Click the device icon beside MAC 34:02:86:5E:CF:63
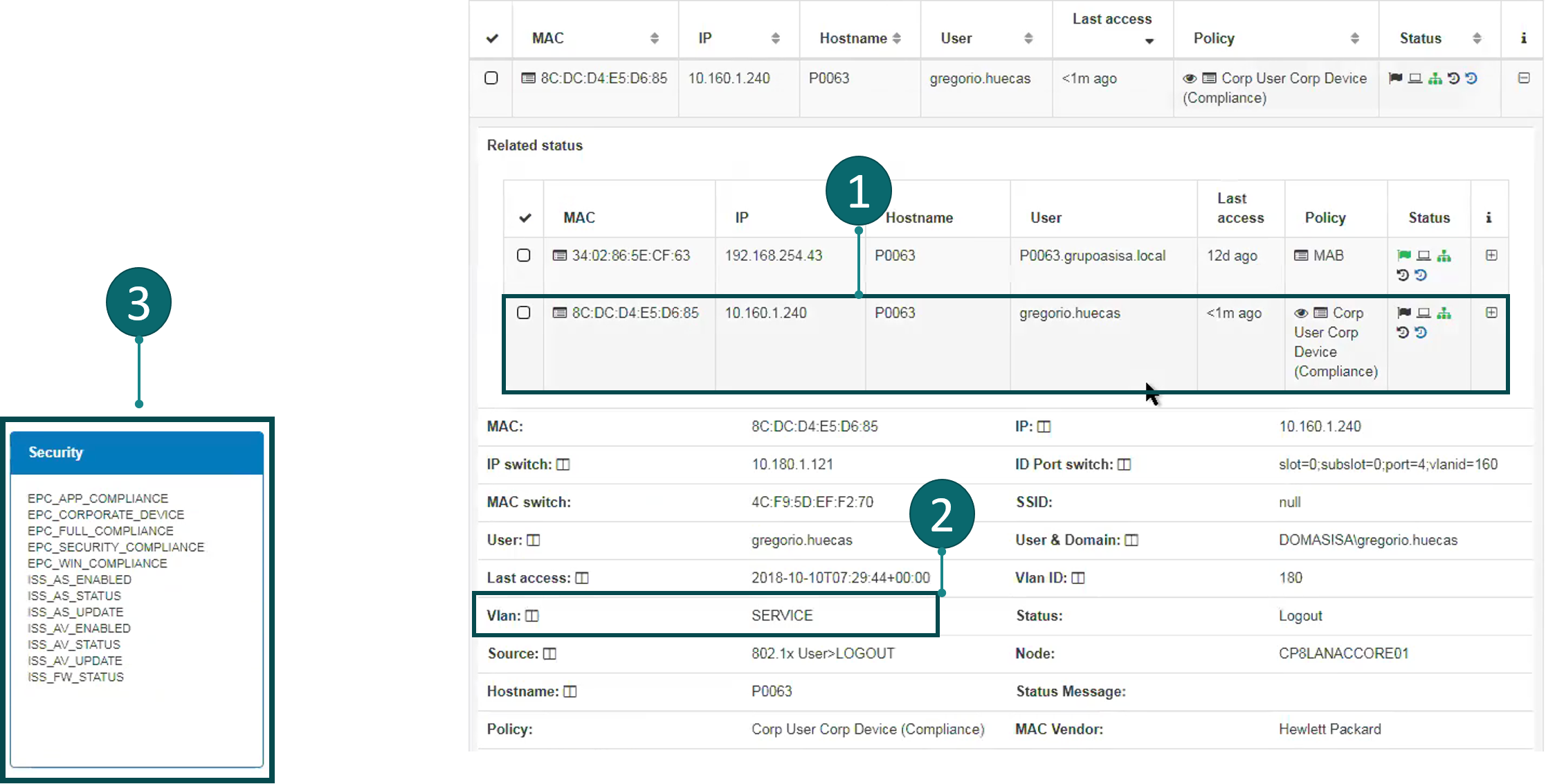This screenshot has width=1546, height=784. [559, 256]
